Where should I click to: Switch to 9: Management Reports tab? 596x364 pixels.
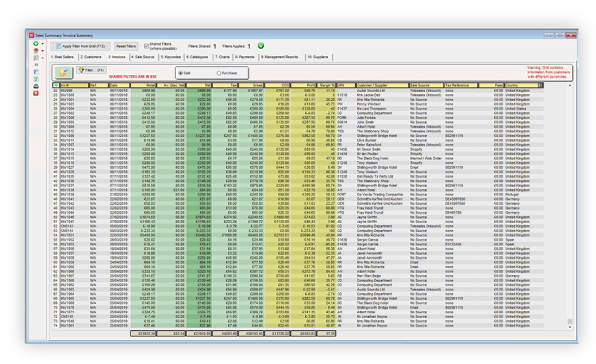pos(279,57)
